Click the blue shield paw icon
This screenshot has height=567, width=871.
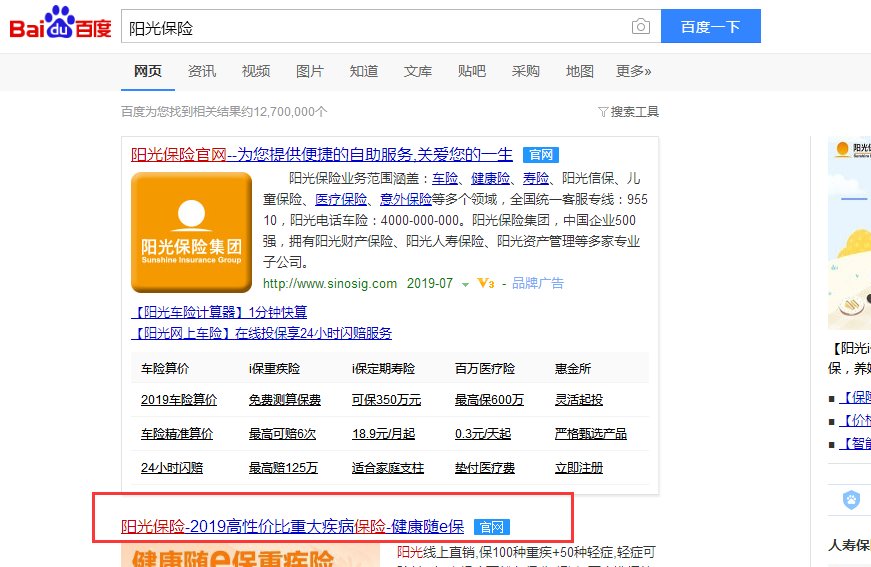pyautogui.click(x=851, y=500)
